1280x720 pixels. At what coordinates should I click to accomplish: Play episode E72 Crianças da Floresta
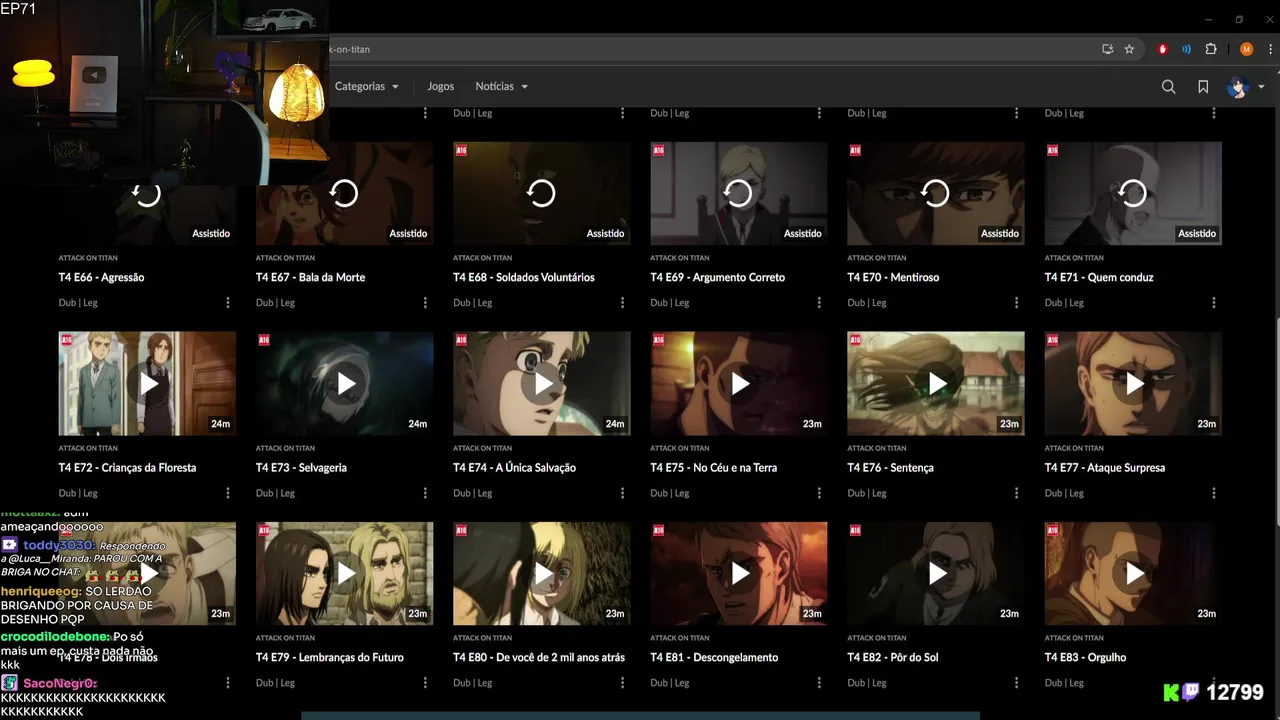[147, 384]
